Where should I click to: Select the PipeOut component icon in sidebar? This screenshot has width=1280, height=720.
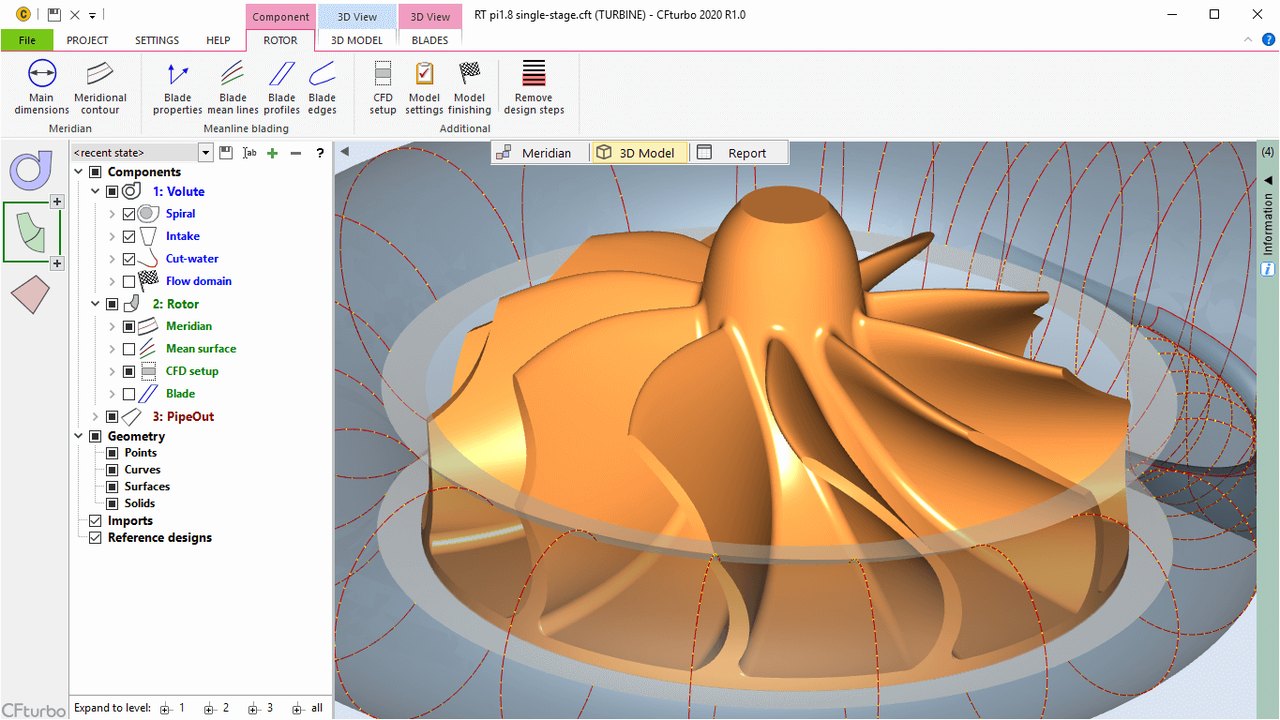coord(30,294)
